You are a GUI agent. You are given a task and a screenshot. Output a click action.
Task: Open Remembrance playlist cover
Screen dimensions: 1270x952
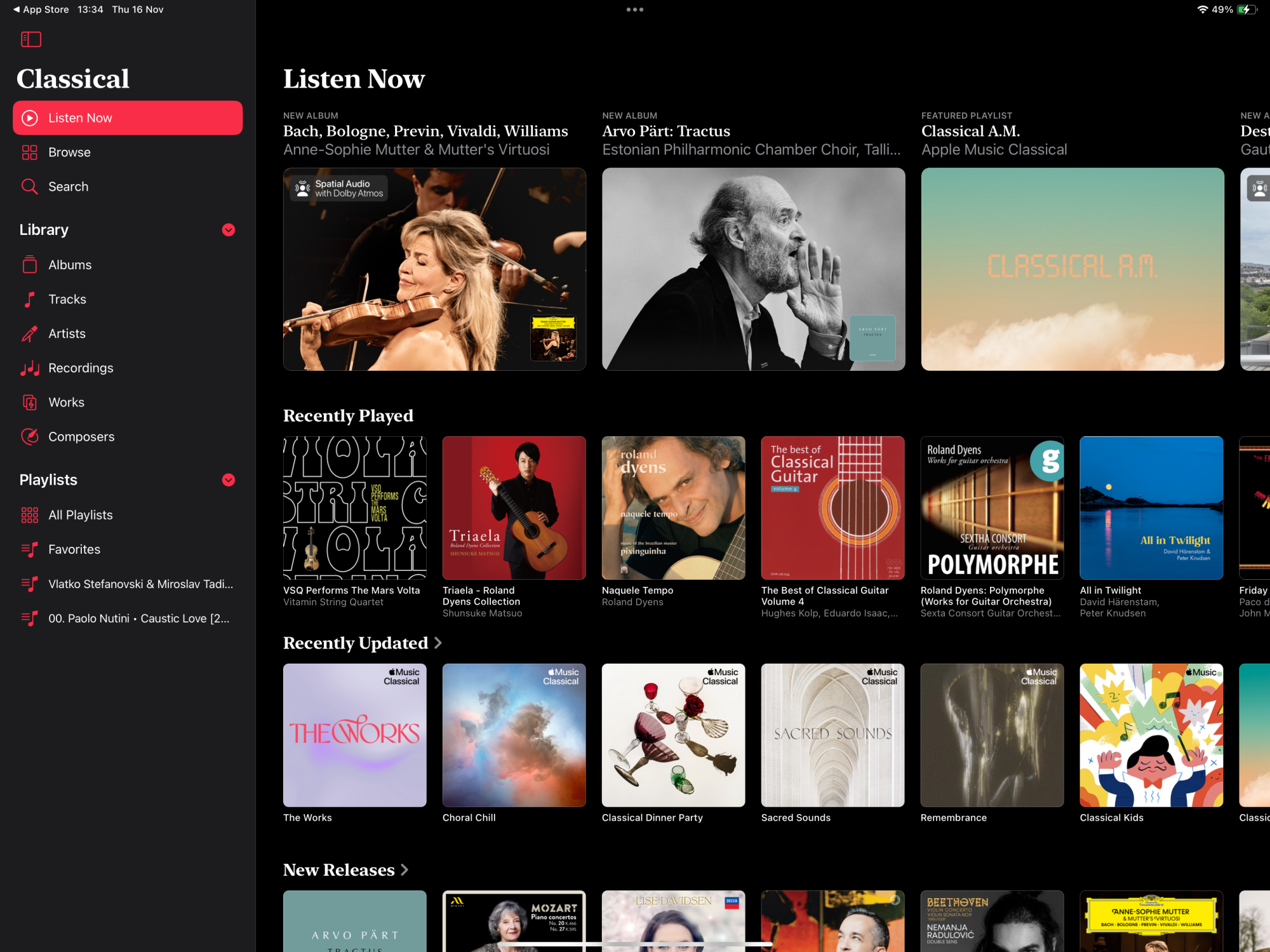[x=993, y=735]
